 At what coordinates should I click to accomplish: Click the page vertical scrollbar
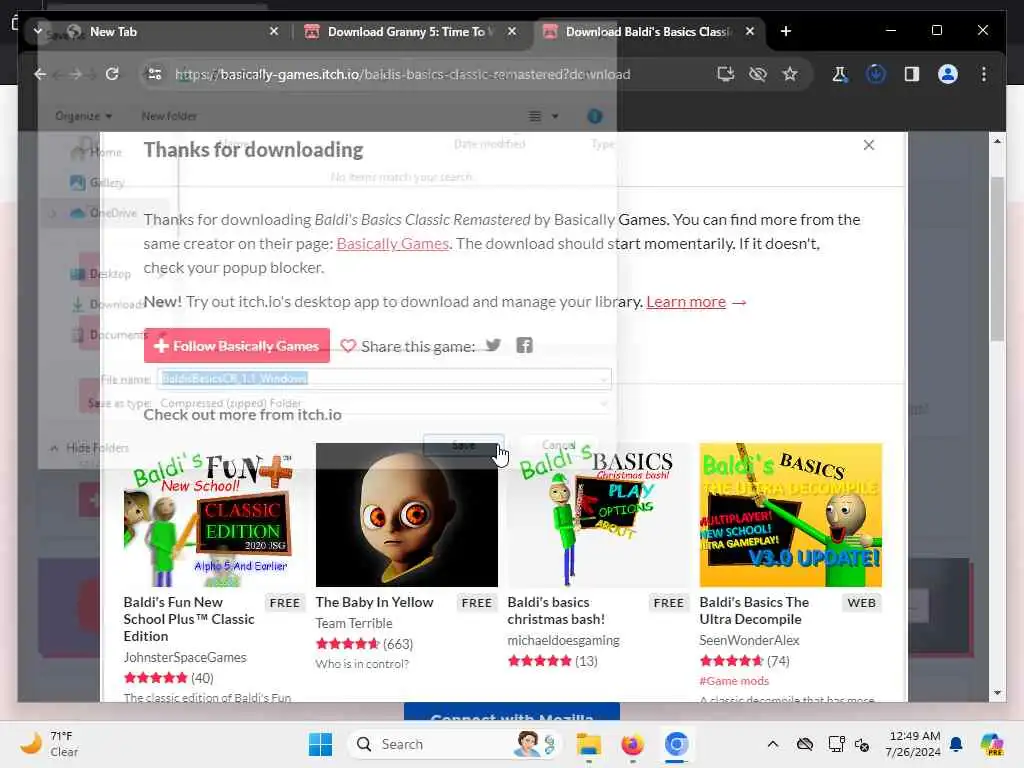tap(997, 259)
